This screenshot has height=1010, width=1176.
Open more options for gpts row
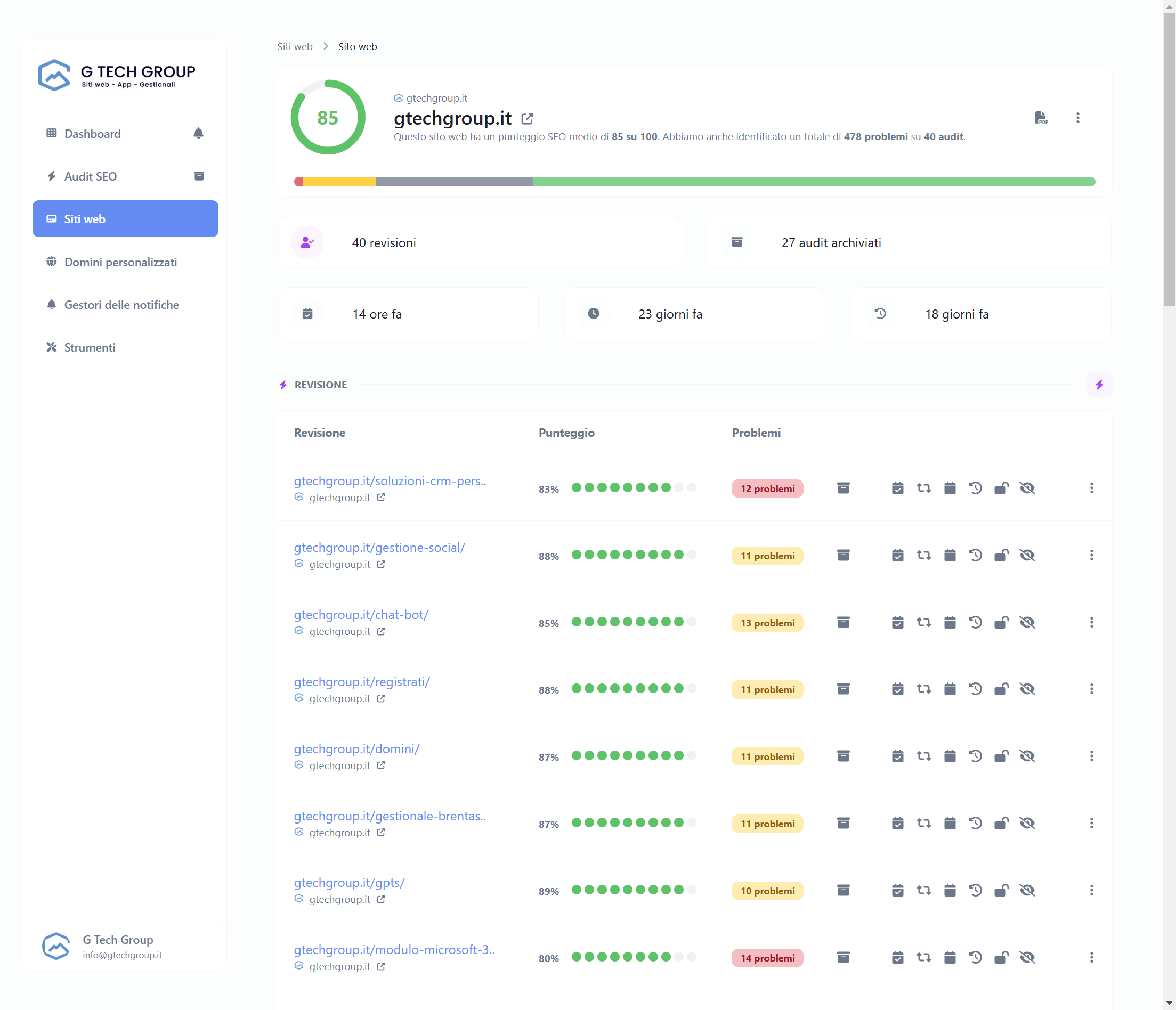(1091, 890)
